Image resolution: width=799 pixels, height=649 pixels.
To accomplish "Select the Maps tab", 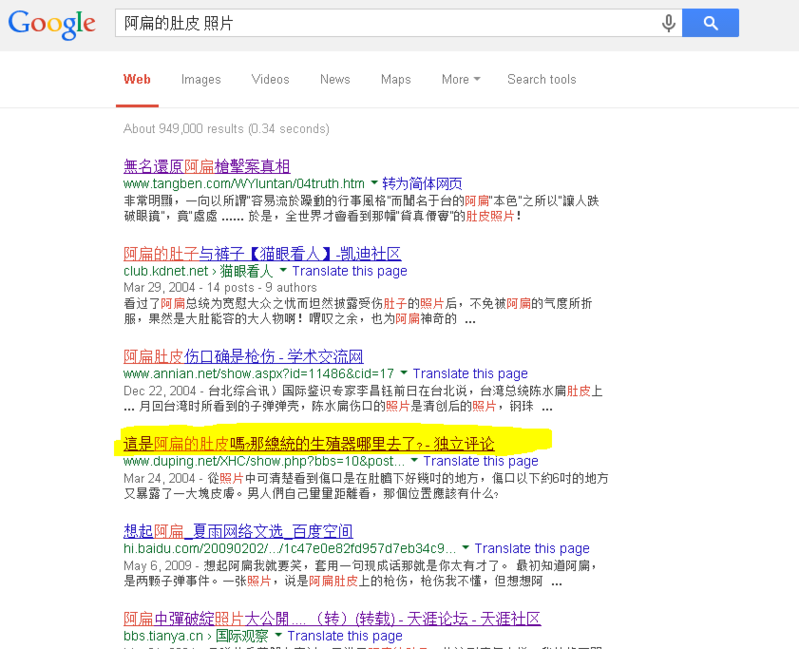I will point(396,79).
